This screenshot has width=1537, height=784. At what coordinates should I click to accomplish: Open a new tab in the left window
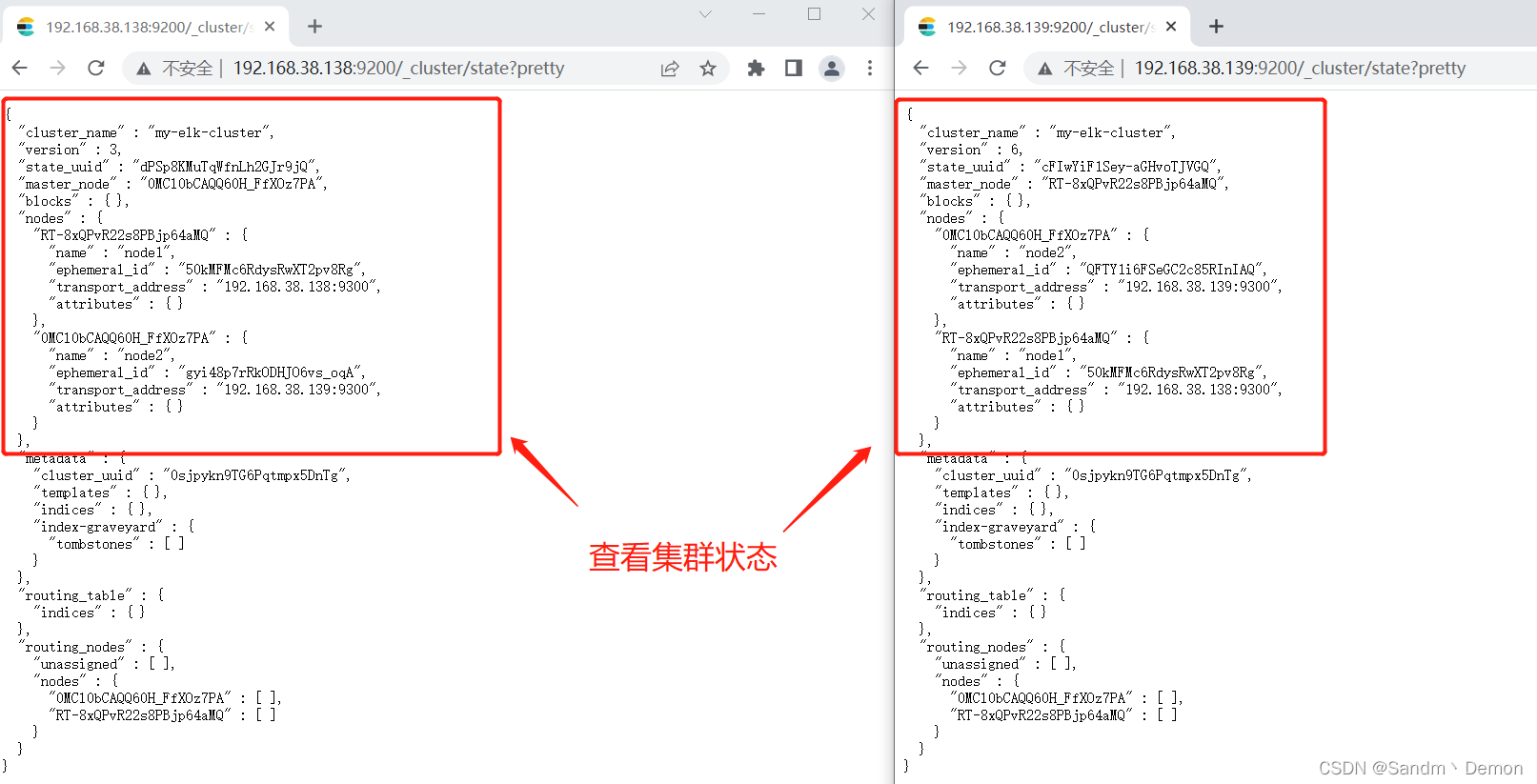[x=315, y=27]
